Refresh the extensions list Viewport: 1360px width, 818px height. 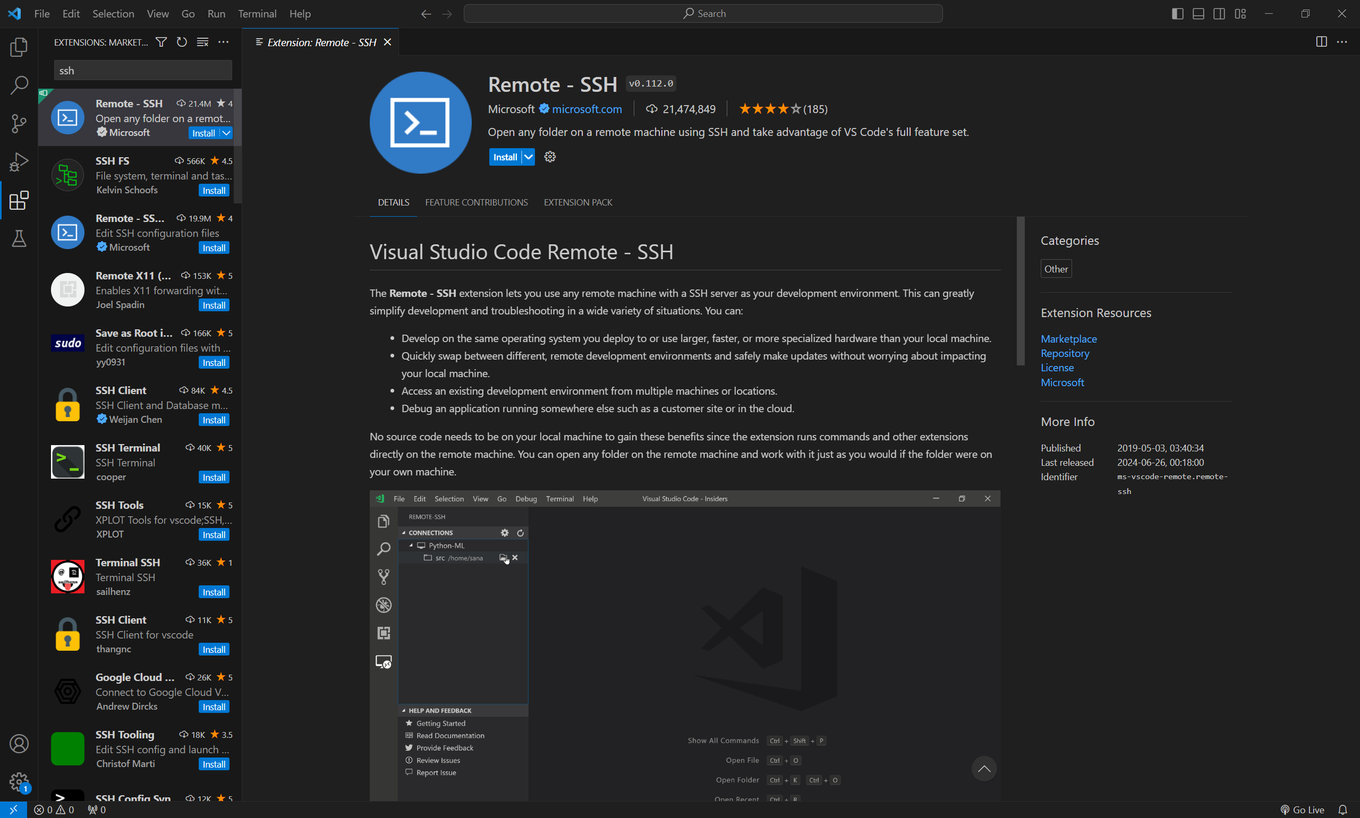[x=182, y=42]
